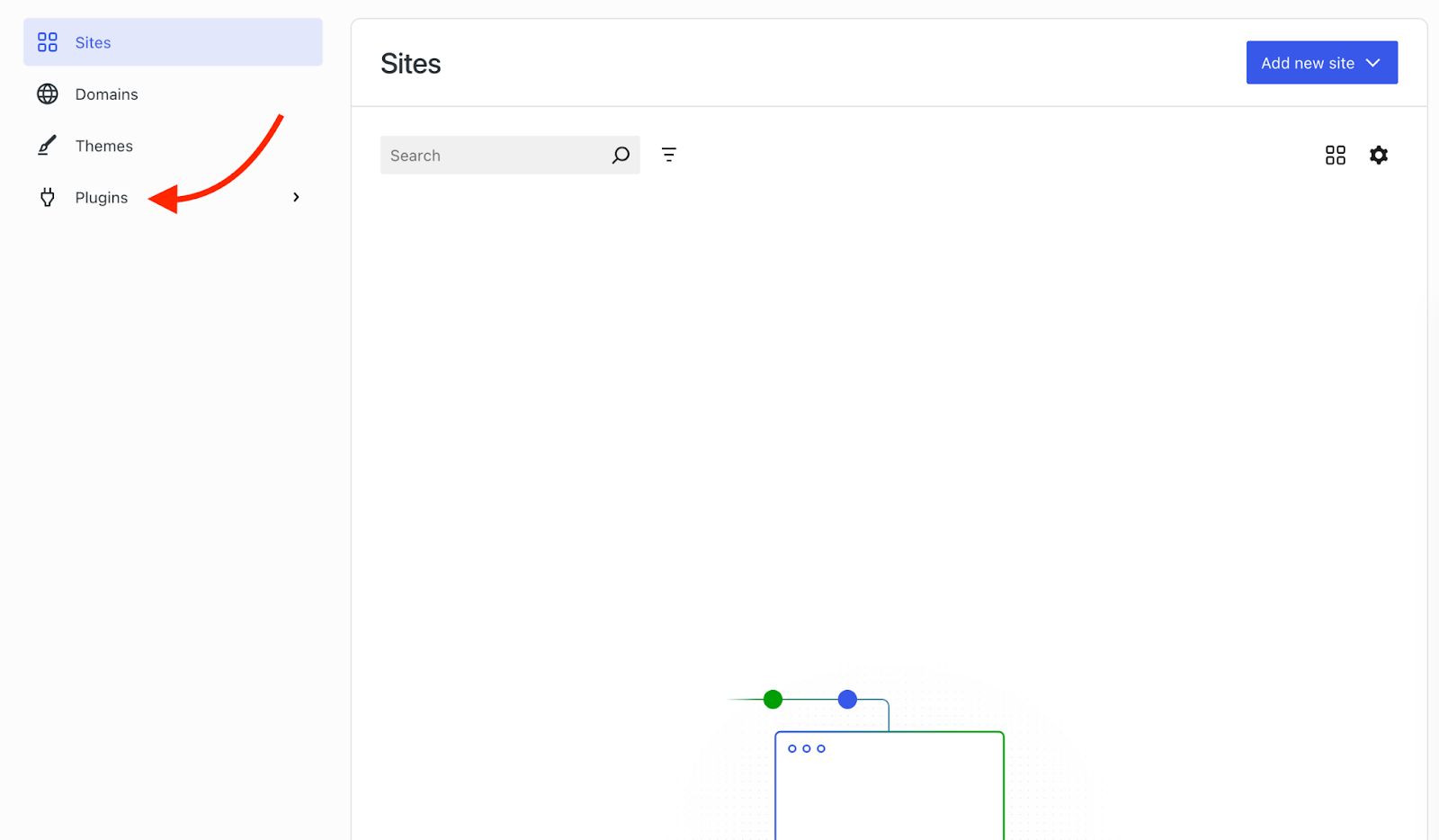Click the Sites heading link
The height and width of the screenshot is (840, 1439).
click(410, 63)
